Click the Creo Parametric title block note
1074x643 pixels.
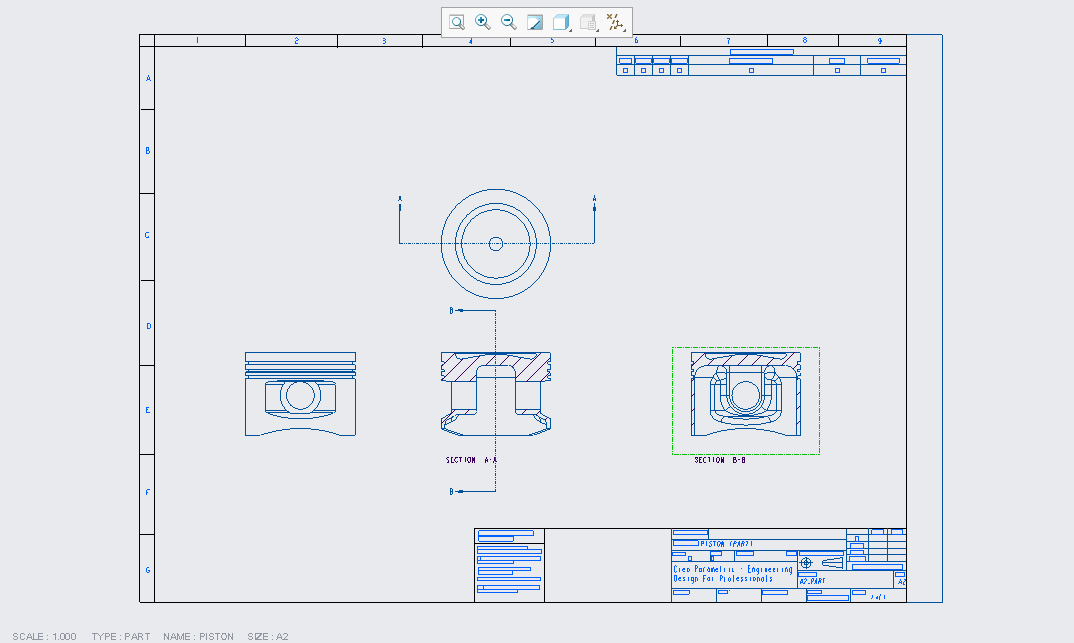click(x=732, y=574)
